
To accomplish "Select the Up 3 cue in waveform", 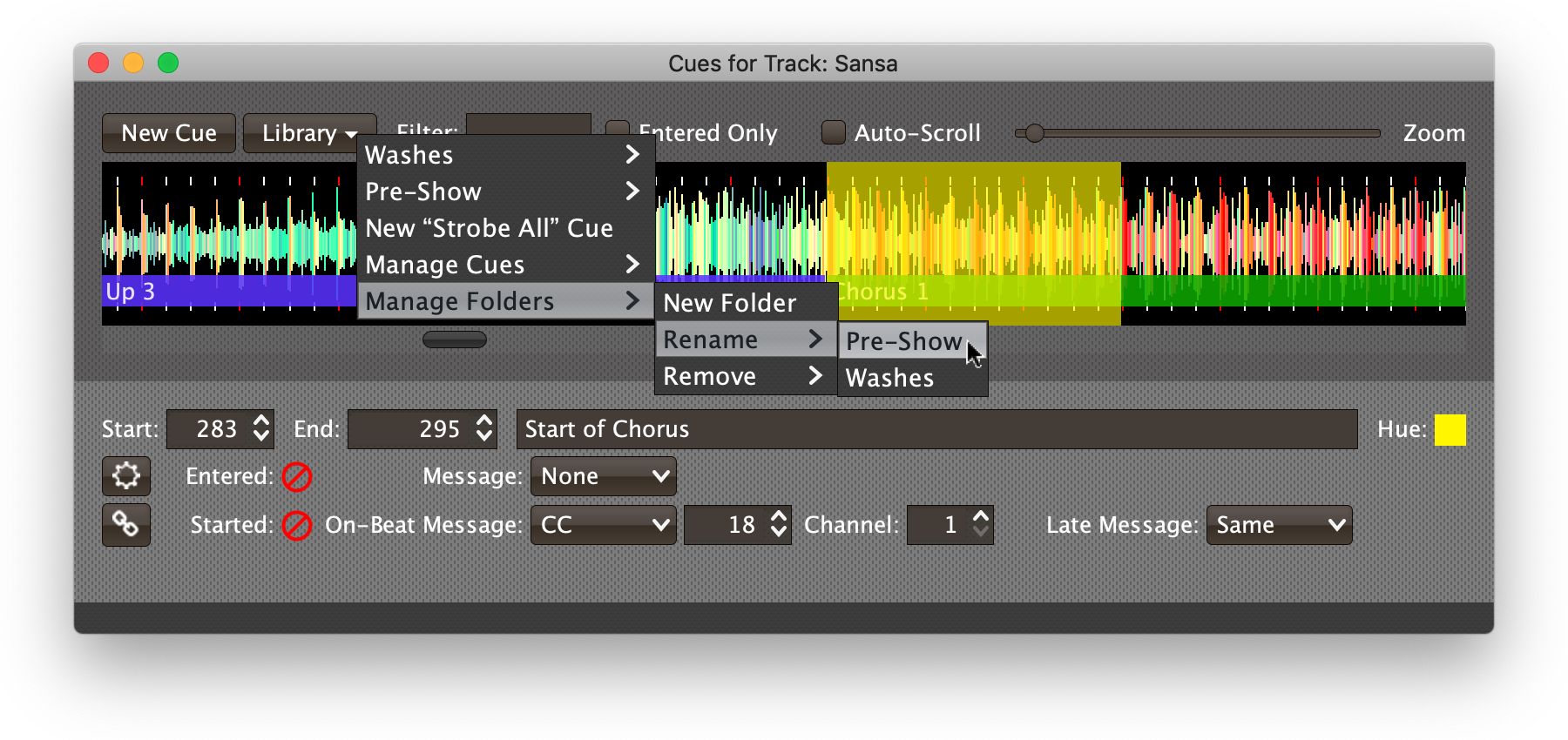I will [x=228, y=292].
